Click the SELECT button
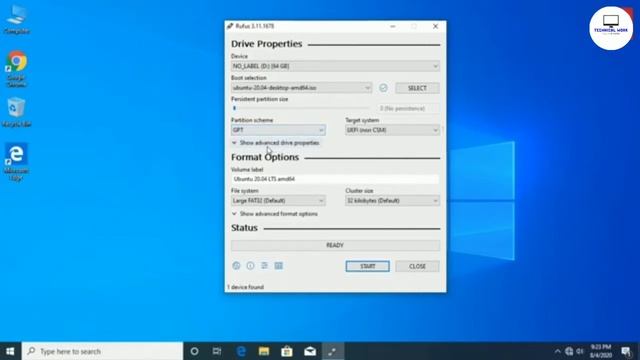 pyautogui.click(x=417, y=88)
